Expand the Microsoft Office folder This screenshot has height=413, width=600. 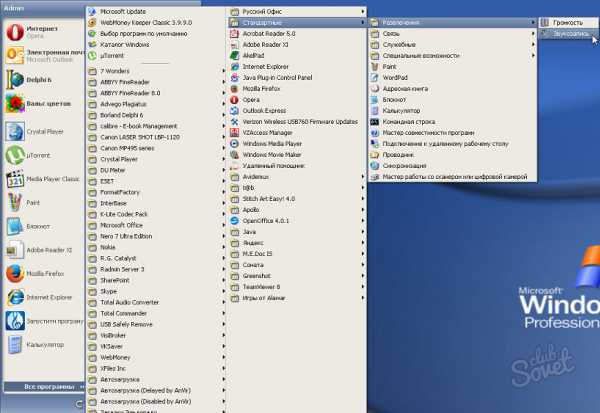pos(155,225)
